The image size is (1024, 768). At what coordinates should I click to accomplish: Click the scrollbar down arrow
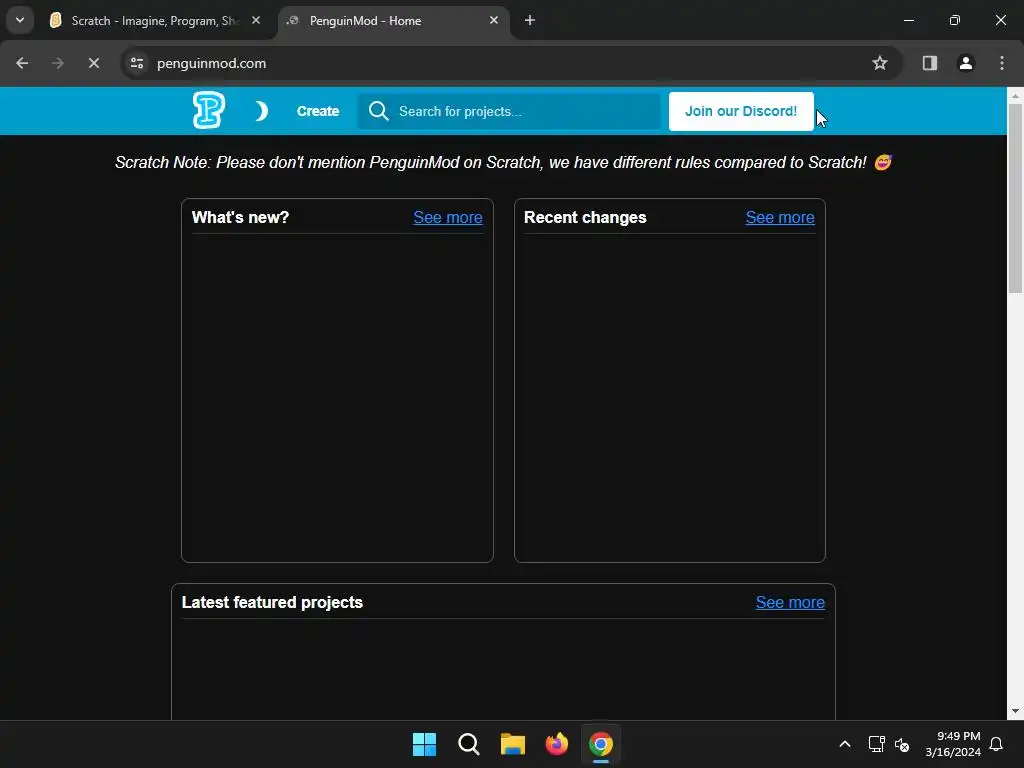coord(1016,711)
